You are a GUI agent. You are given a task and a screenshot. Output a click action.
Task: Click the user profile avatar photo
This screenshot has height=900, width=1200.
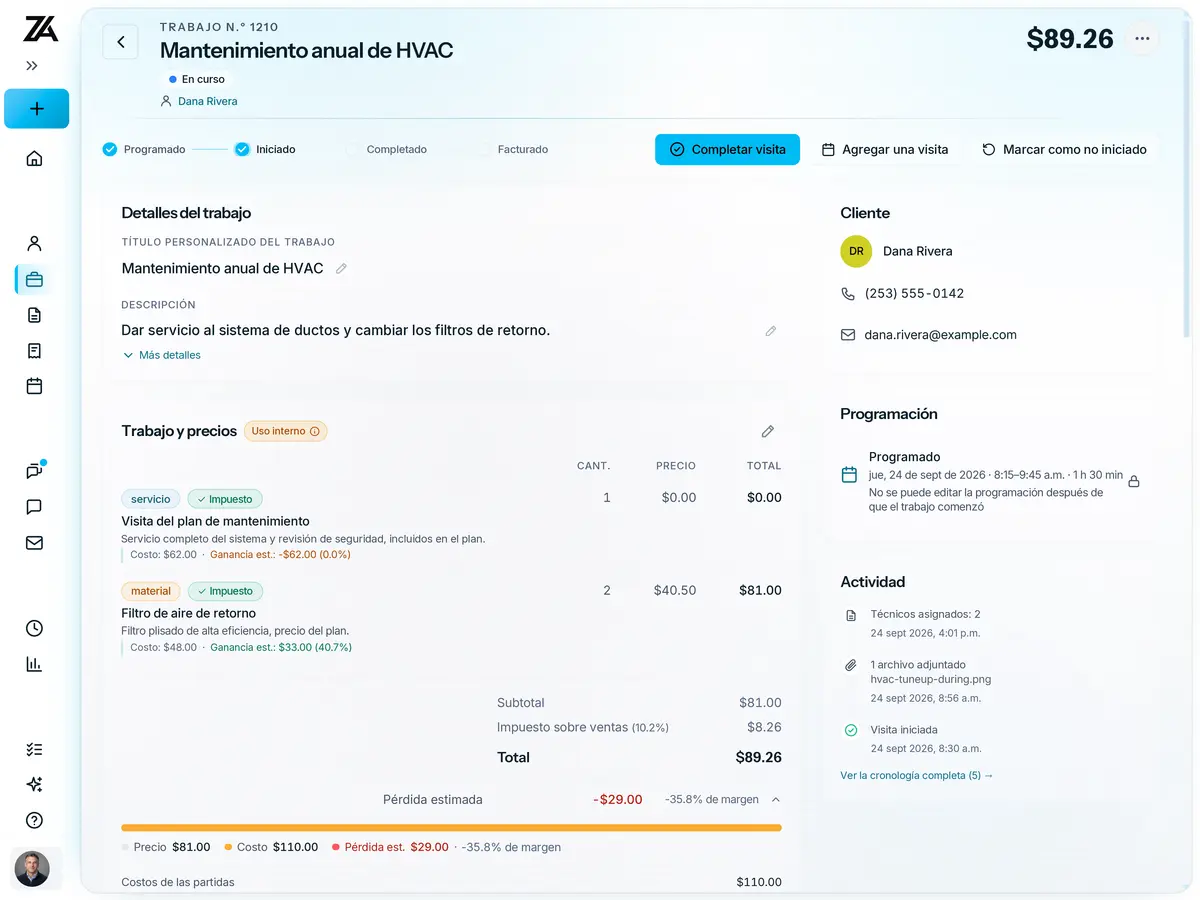click(x=32, y=868)
